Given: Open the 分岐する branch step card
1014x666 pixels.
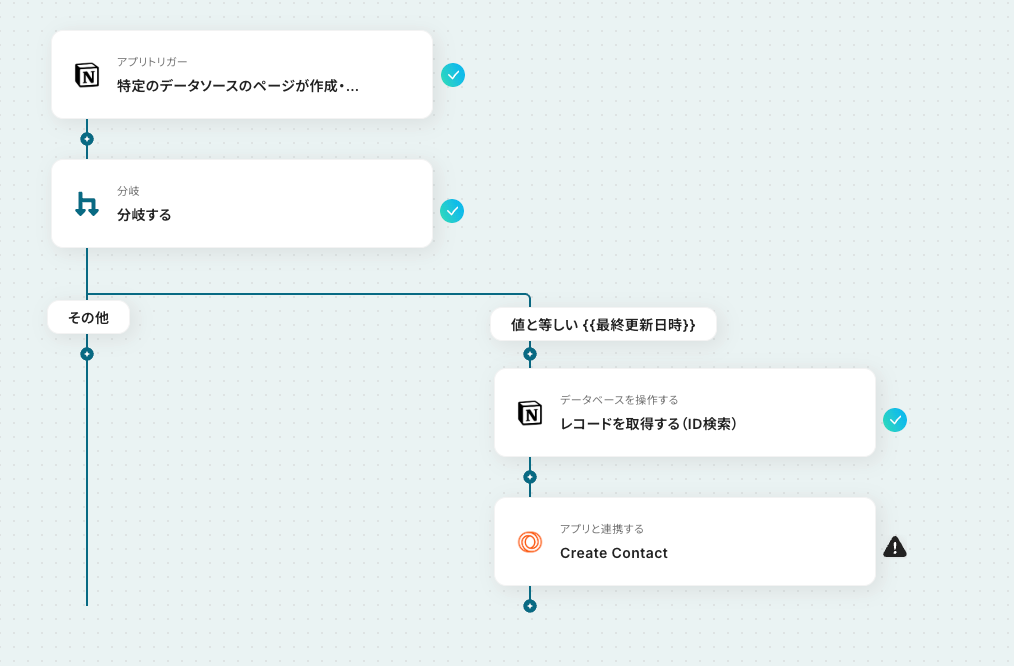Looking at the screenshot, I should coord(242,204).
